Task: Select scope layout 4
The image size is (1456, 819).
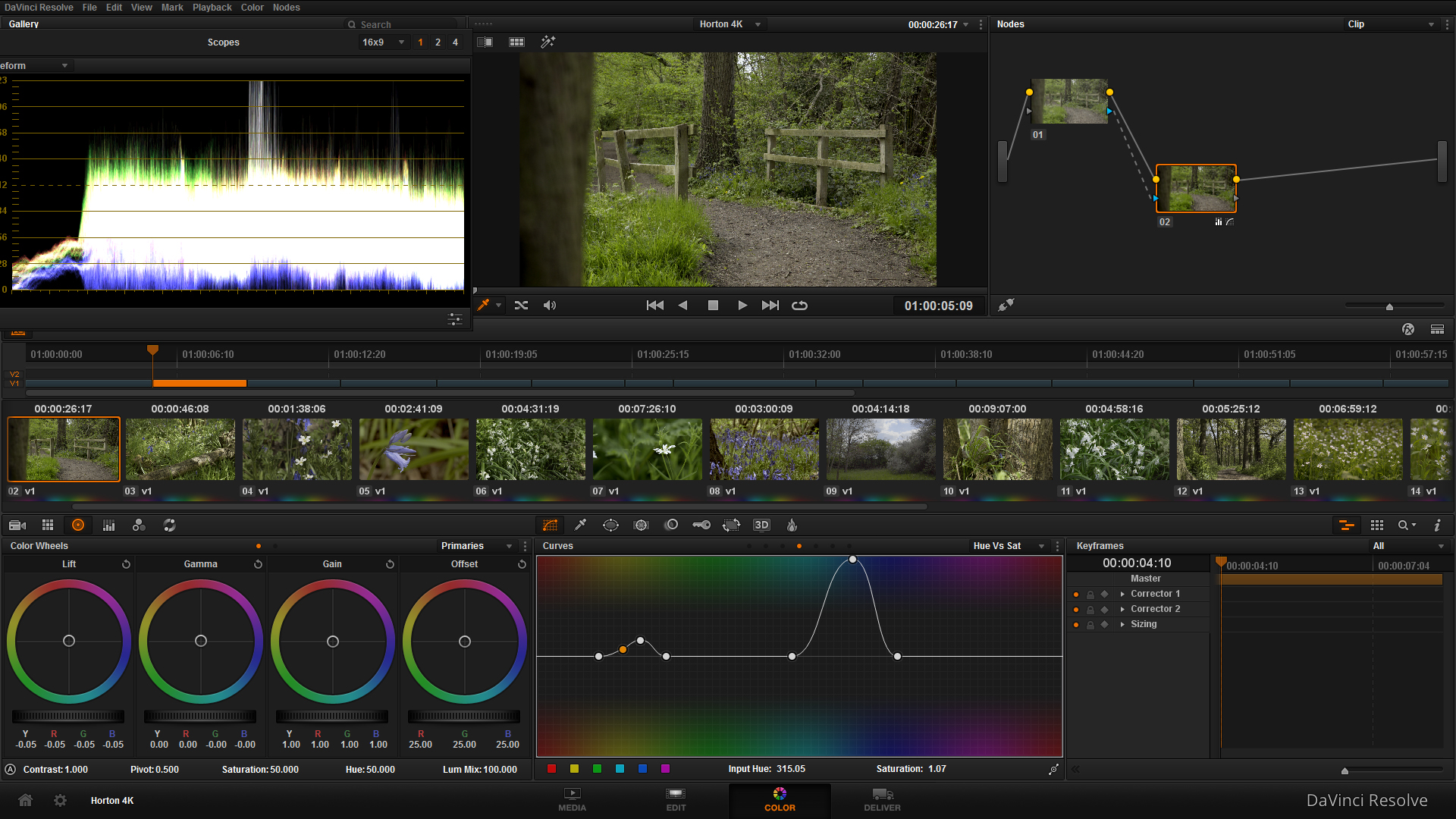Action: 455,42
